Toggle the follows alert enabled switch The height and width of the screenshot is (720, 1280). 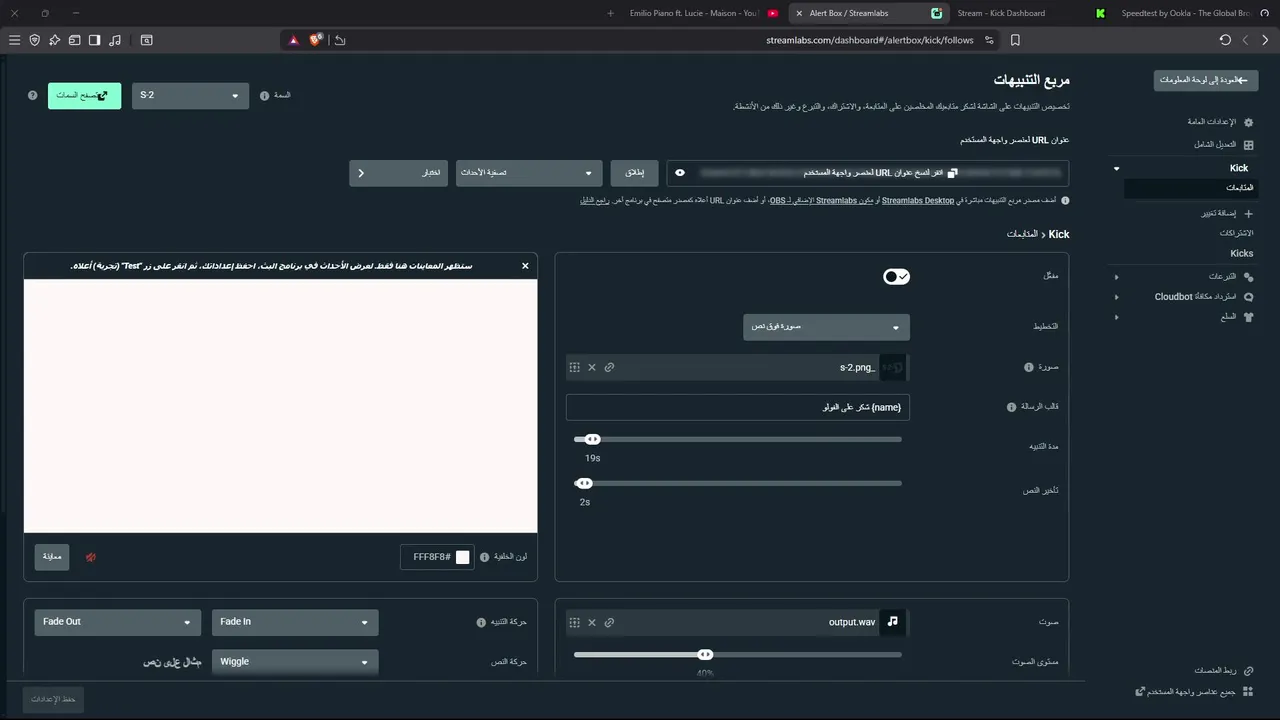[896, 276]
